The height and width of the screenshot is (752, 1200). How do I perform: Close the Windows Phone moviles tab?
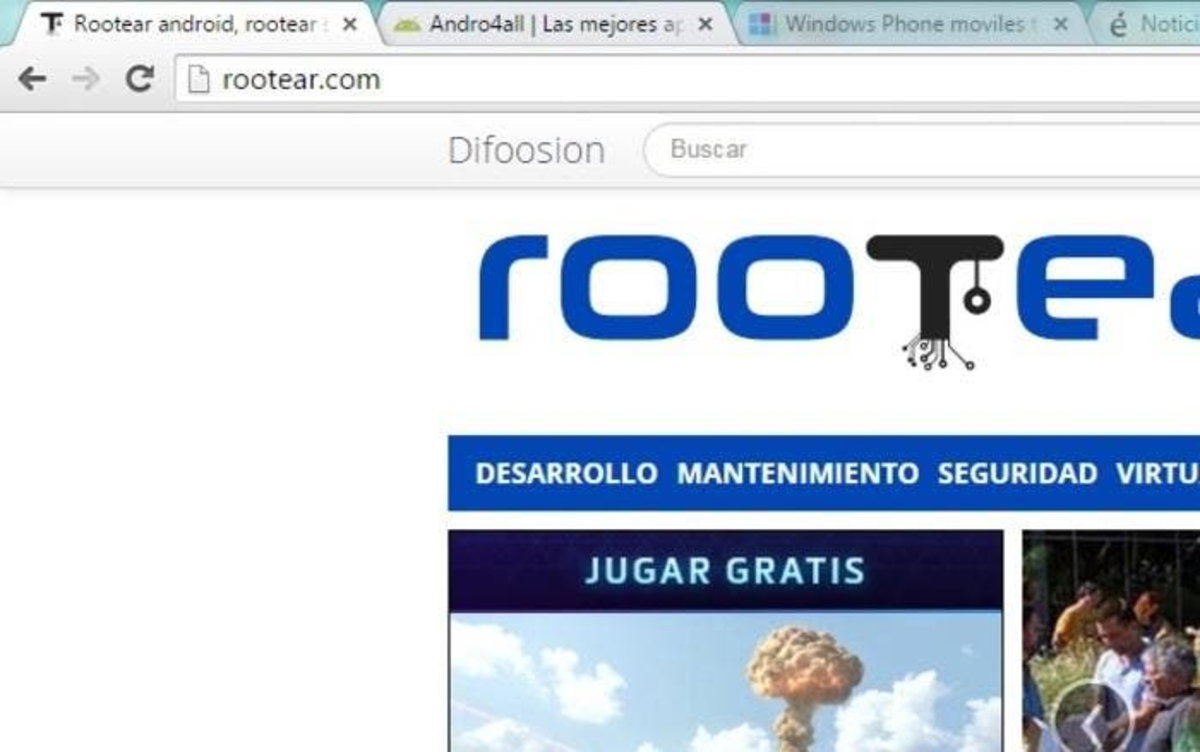(x=1061, y=25)
